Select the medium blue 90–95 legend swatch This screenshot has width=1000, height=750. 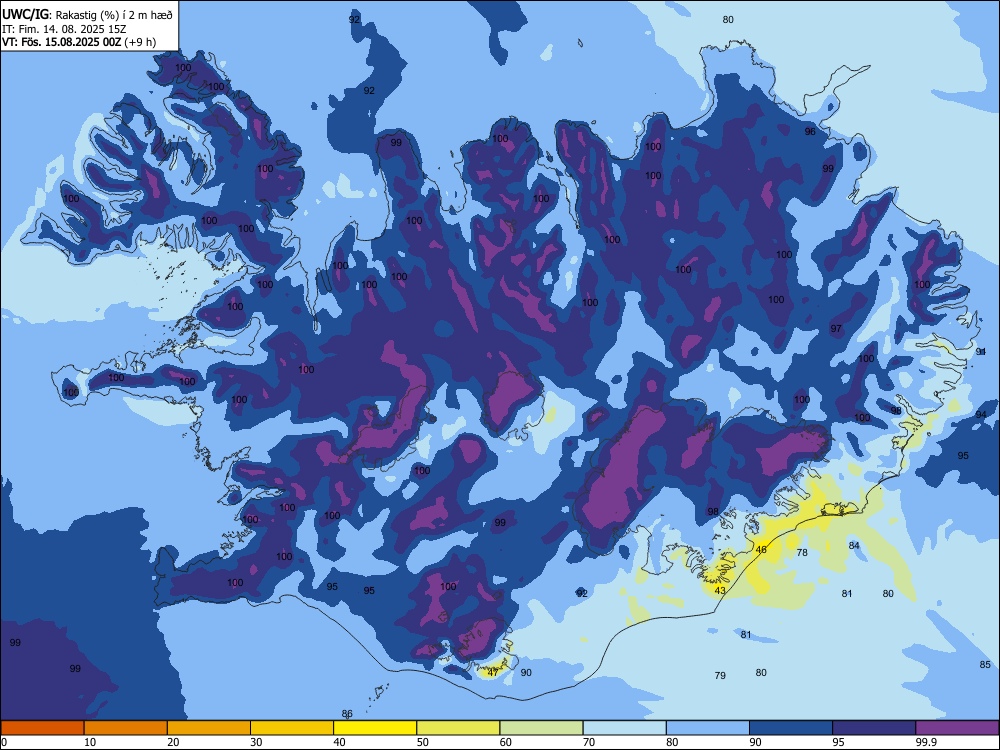coord(791,728)
